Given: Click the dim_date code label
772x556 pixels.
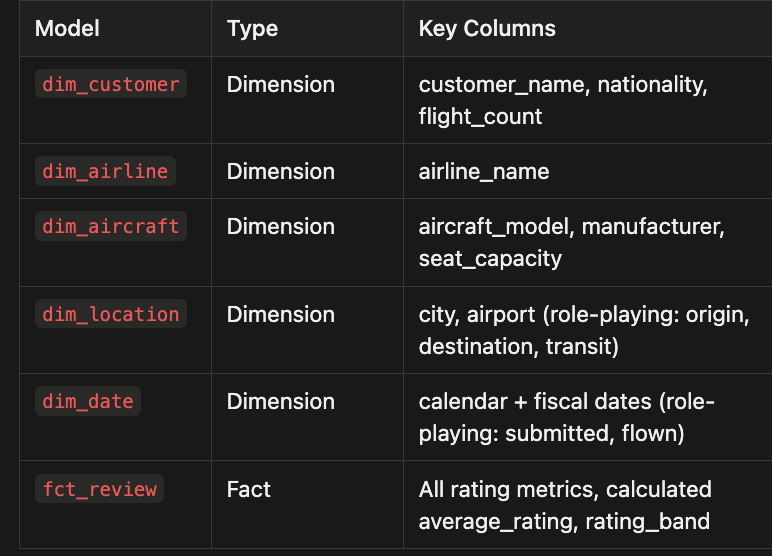Looking at the screenshot, I should tap(88, 401).
